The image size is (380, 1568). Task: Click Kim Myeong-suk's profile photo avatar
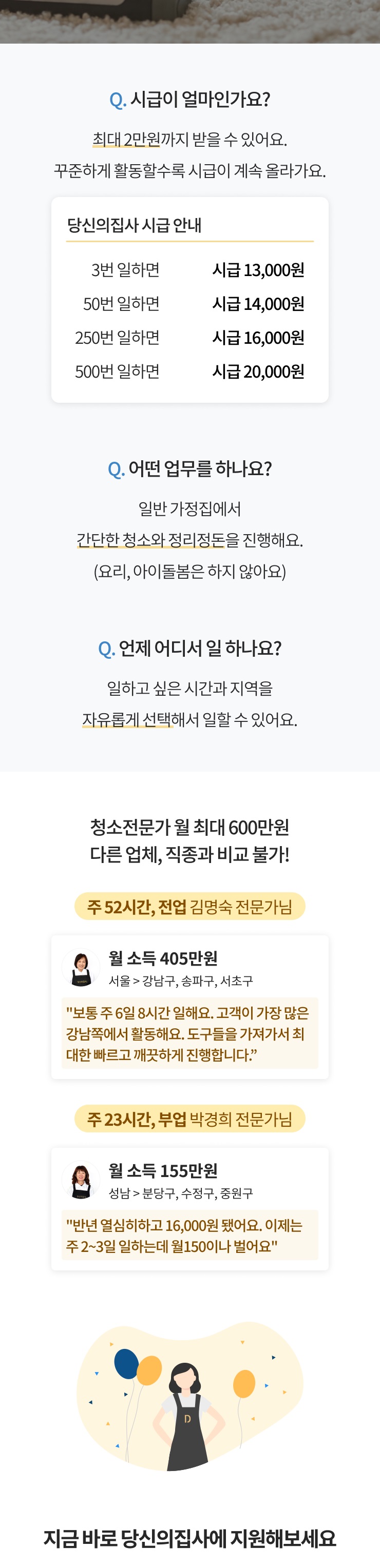(81, 967)
